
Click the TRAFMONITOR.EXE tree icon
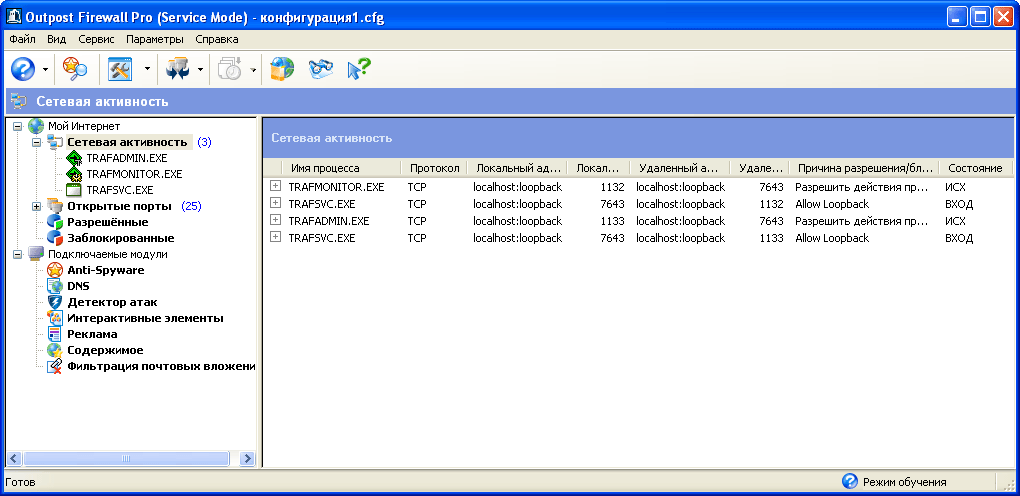tap(74, 174)
